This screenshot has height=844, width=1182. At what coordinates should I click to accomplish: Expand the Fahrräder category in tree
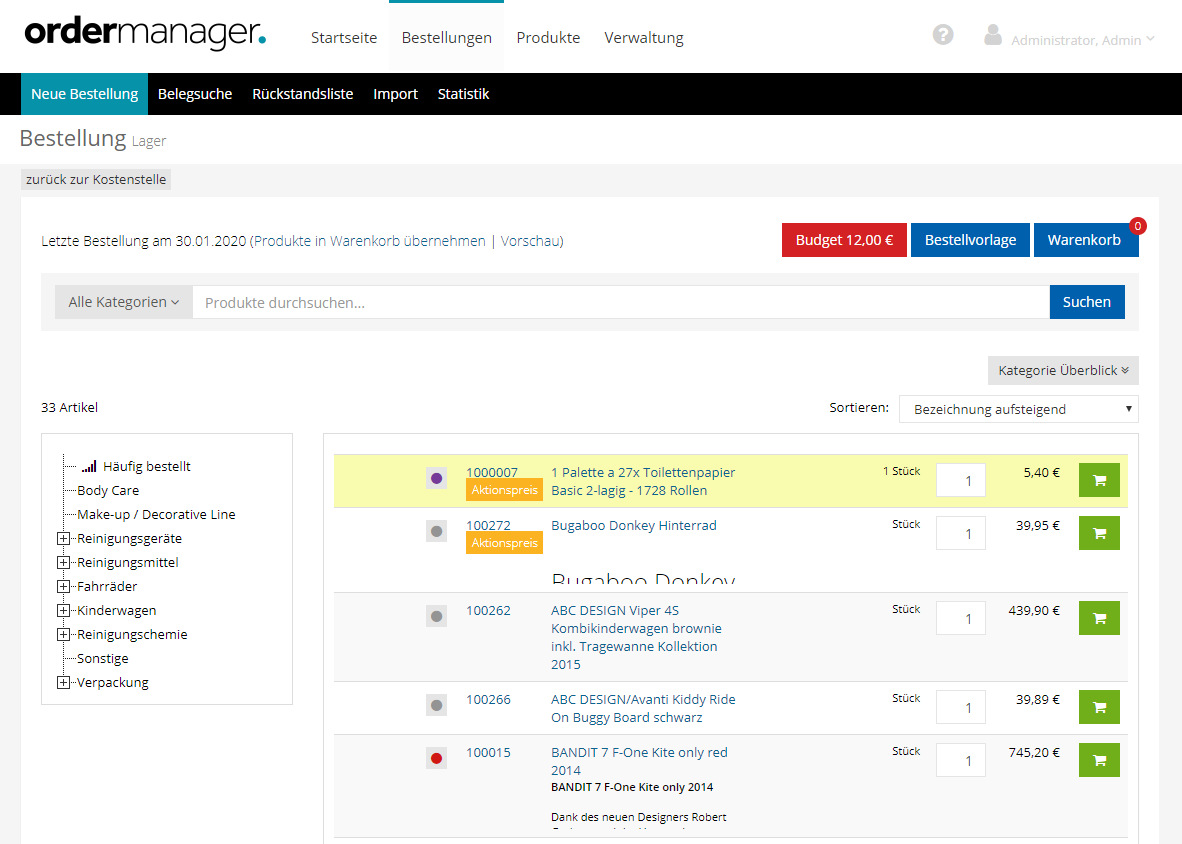[x=64, y=587]
